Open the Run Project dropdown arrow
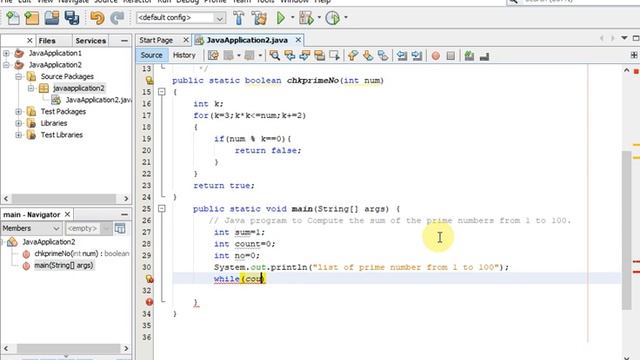Screen dimensions: 640x360 pyautogui.click(x=292, y=18)
